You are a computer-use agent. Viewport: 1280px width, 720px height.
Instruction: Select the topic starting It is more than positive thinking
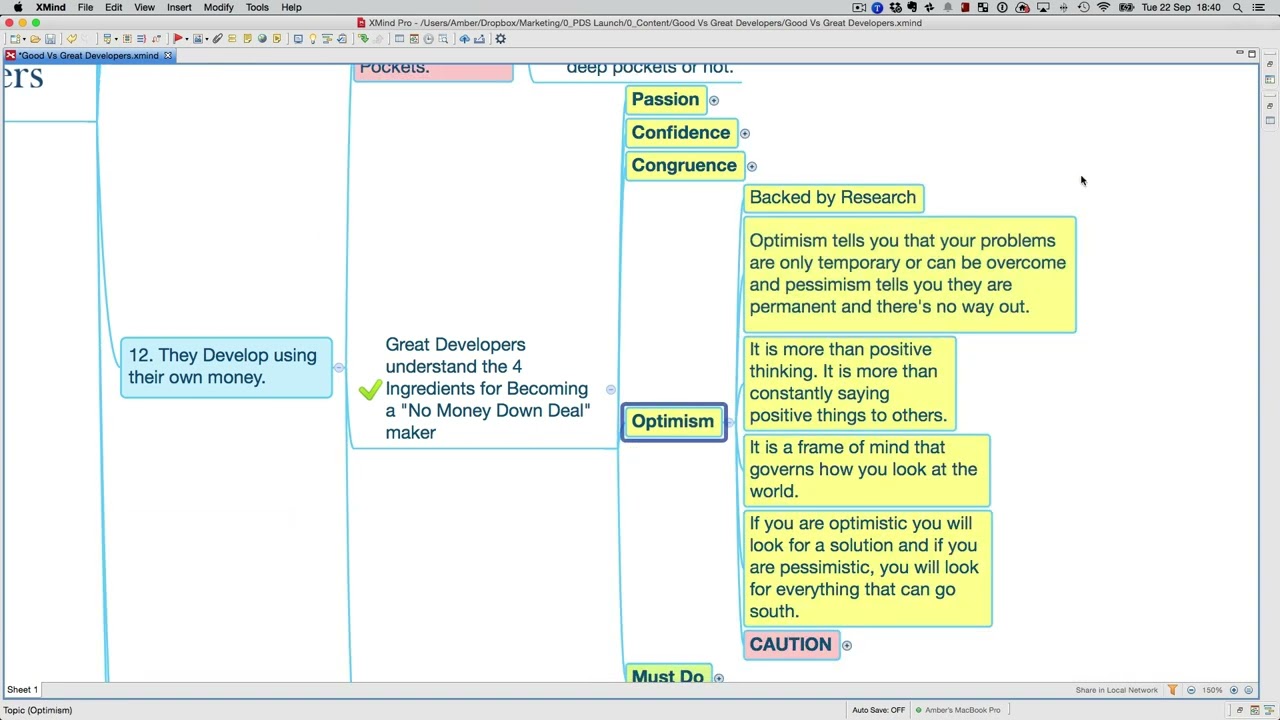(x=849, y=383)
